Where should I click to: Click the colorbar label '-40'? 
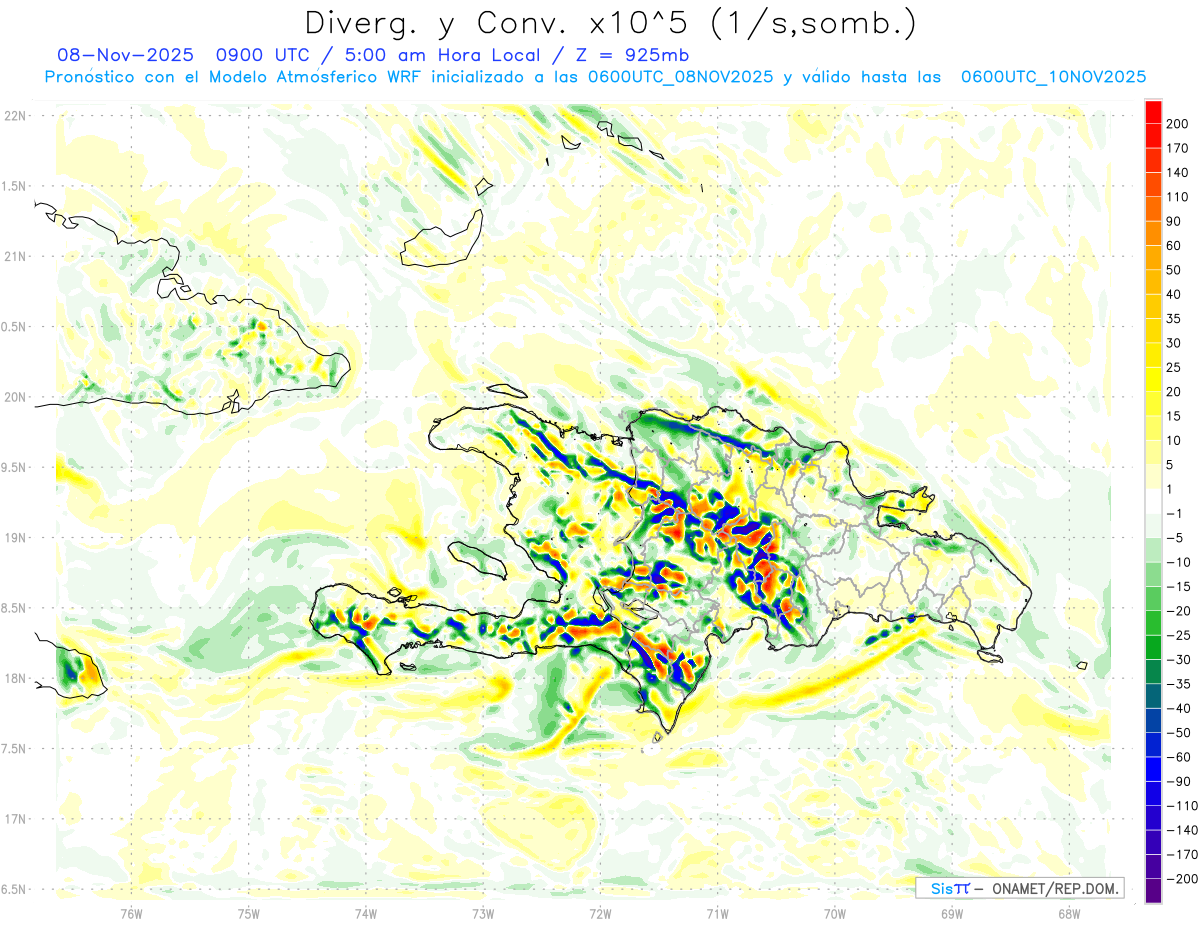(x=1179, y=708)
